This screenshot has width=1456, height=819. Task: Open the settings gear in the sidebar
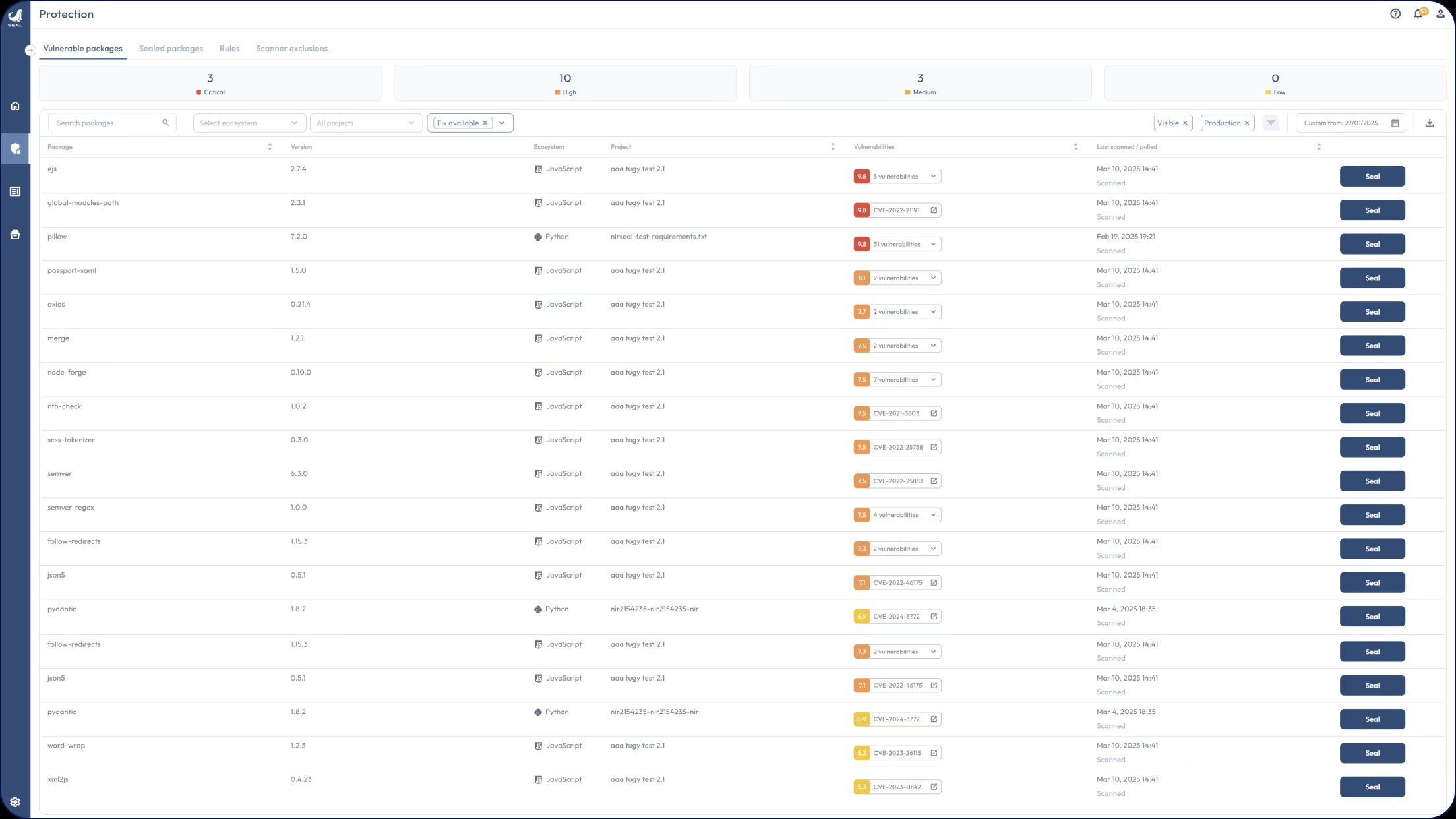15,802
